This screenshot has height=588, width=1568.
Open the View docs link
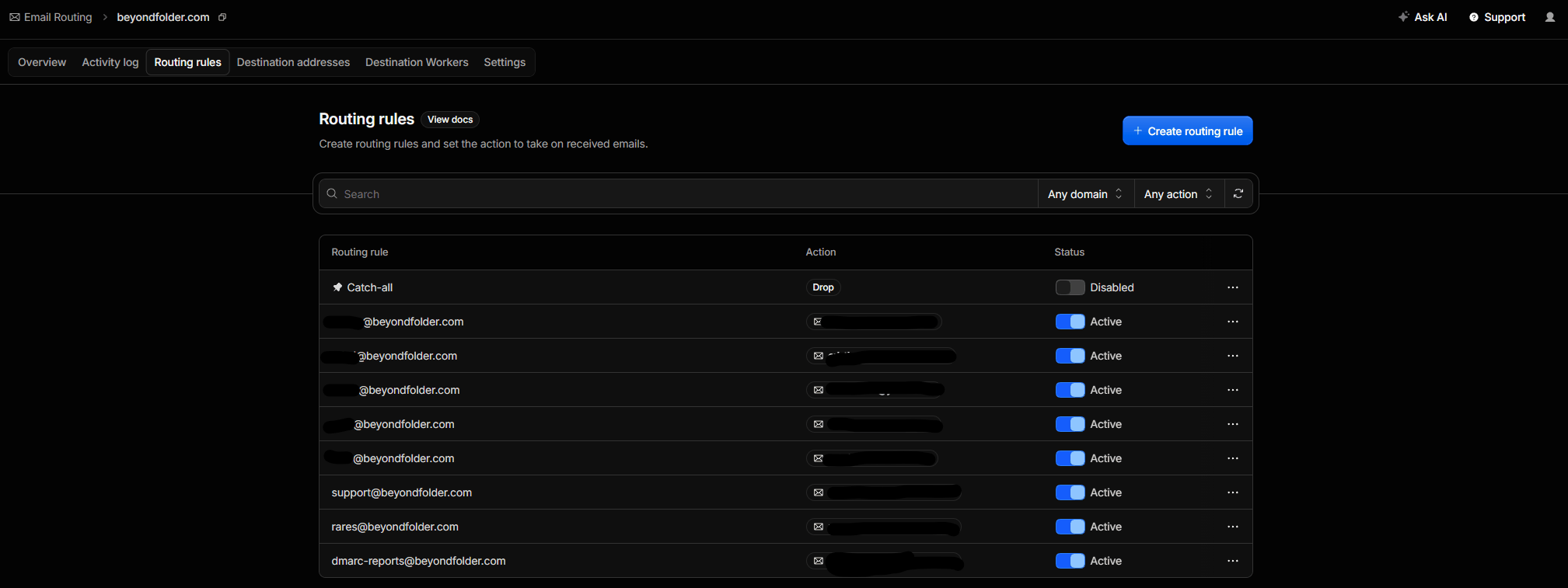coord(450,120)
